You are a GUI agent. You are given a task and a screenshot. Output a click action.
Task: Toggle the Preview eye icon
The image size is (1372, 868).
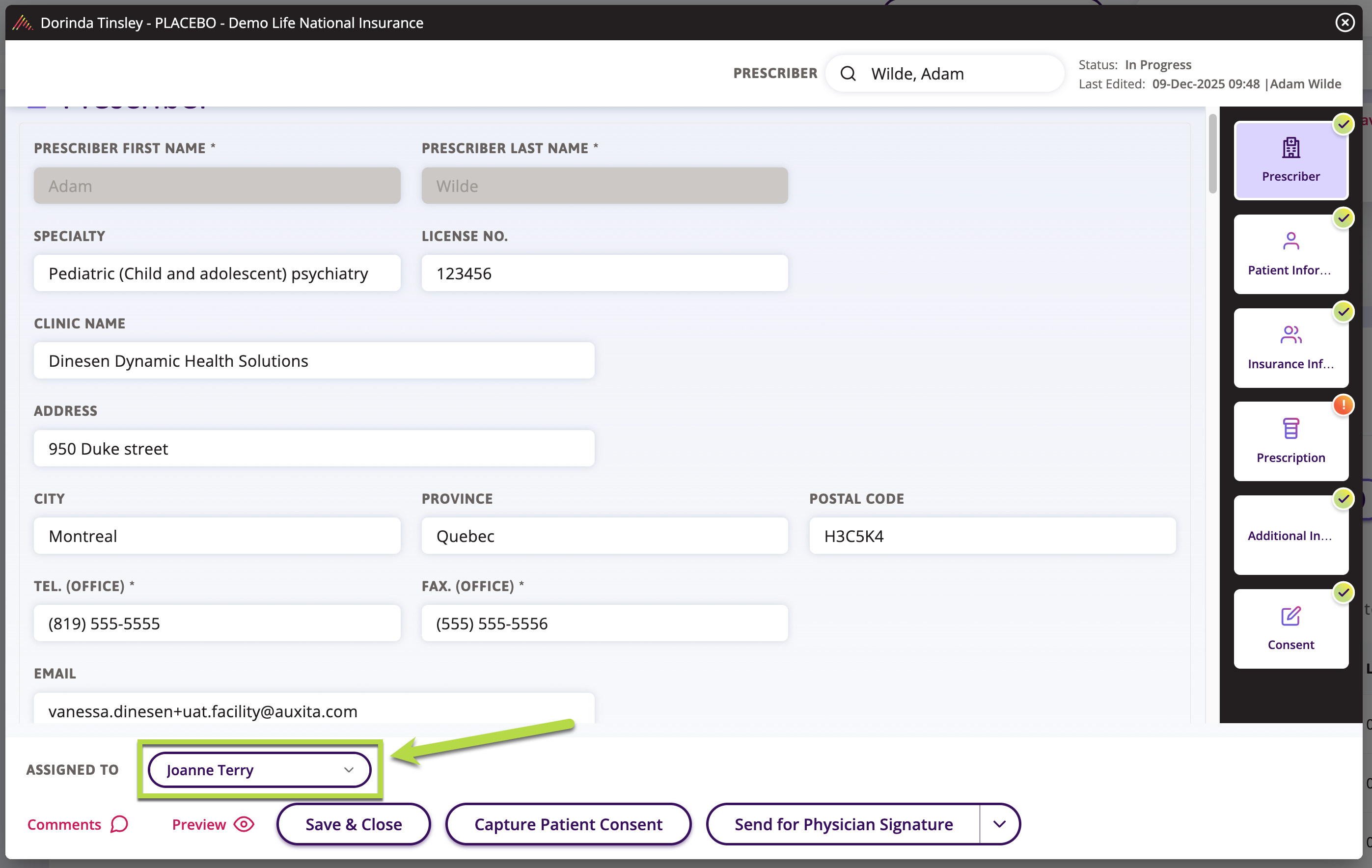(x=244, y=824)
